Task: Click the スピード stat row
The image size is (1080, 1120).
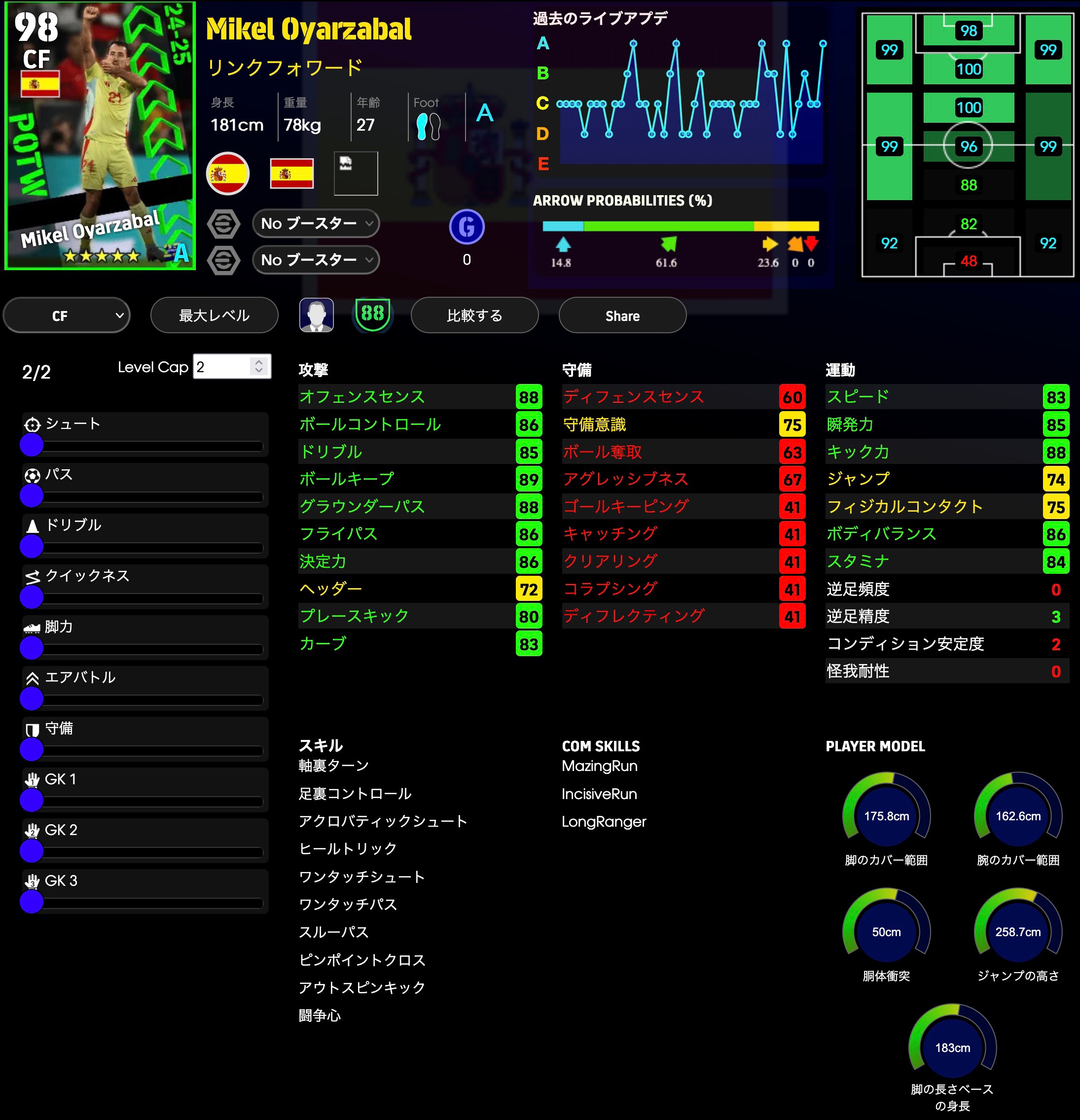Action: tap(947, 396)
